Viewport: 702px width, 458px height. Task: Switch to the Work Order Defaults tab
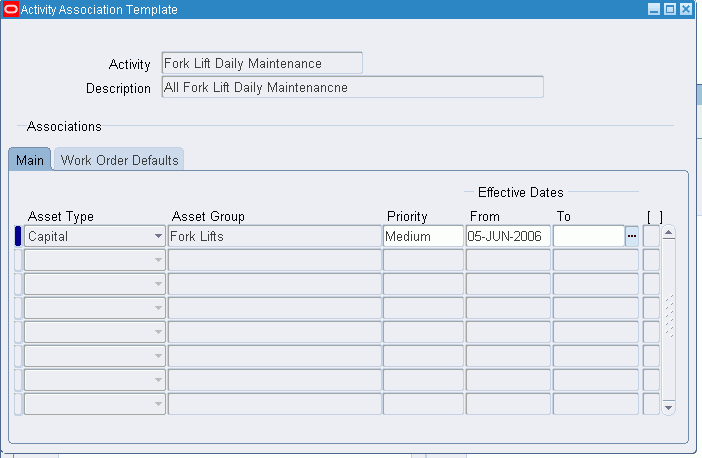coord(119,160)
